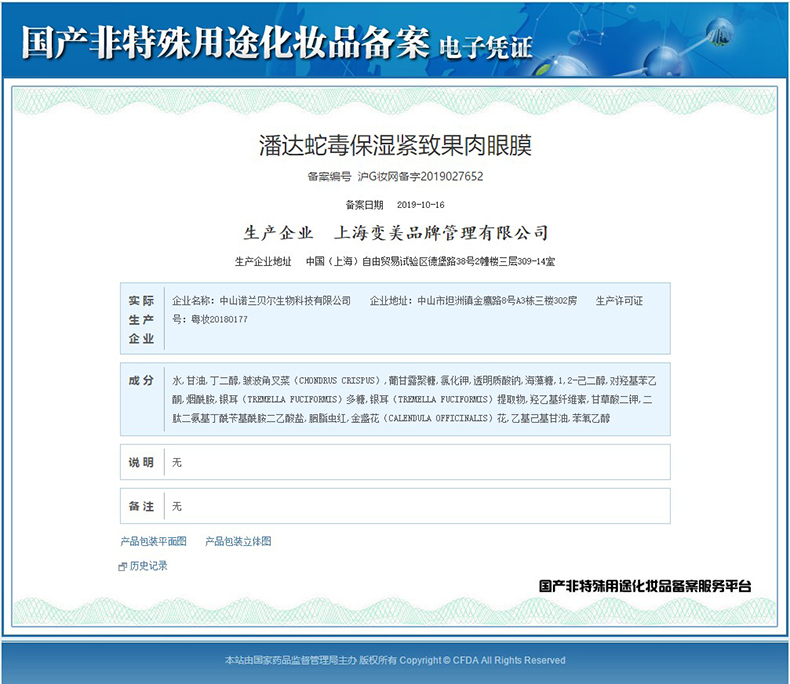Click the 国产非特殊用途化妆品备案服务平台 signature text
Screen dimensions: 790x684
pyautogui.click(x=645, y=586)
